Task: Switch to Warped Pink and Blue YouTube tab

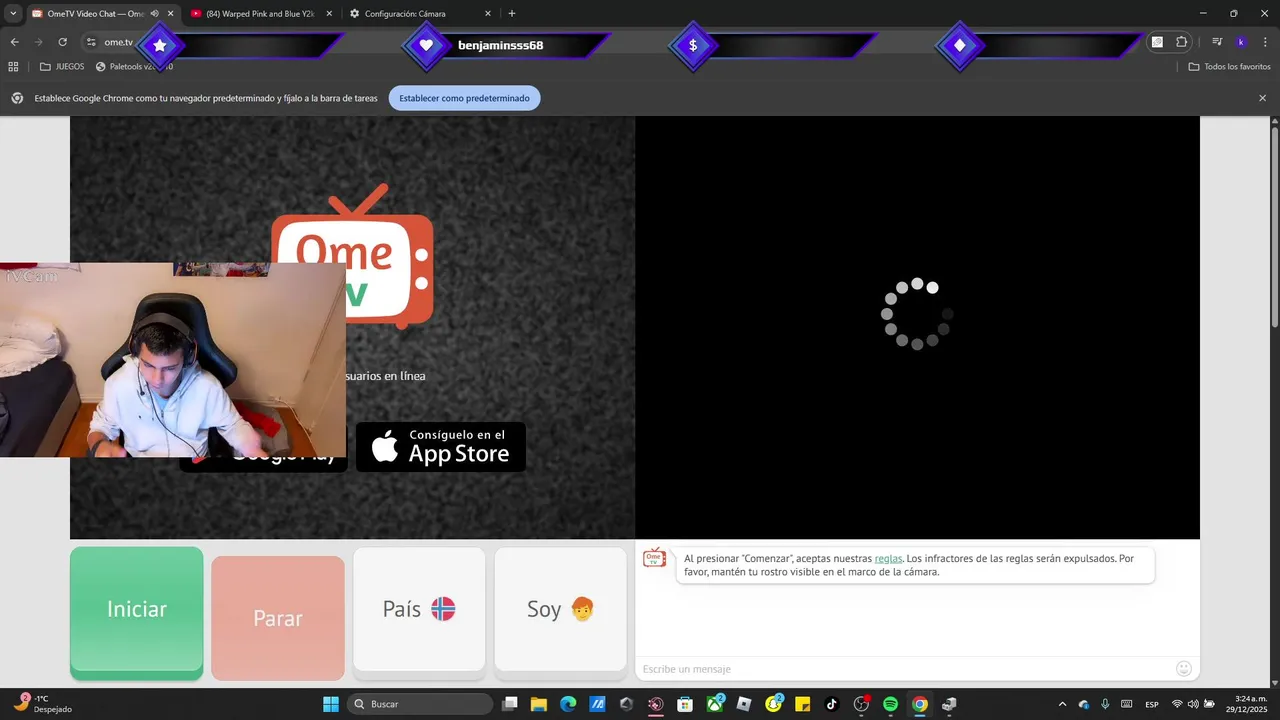Action: [260, 14]
